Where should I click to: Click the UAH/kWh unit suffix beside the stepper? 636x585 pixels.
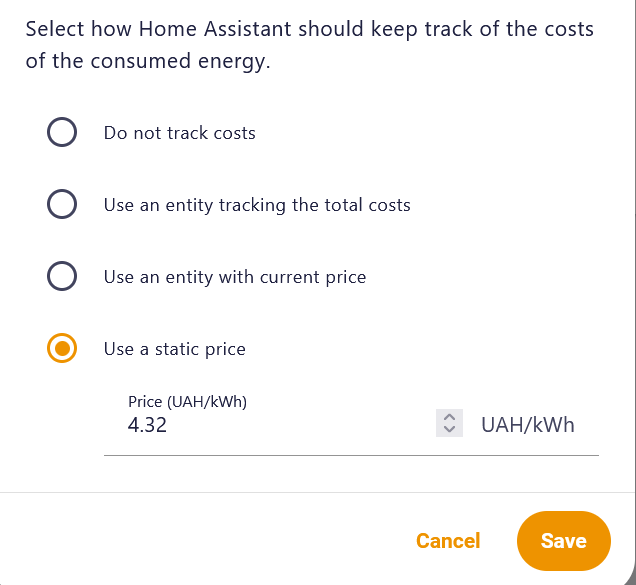528,425
